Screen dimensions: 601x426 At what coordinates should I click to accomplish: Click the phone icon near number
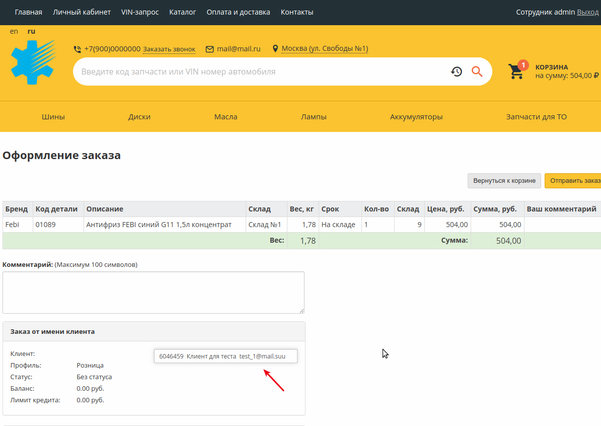click(77, 49)
